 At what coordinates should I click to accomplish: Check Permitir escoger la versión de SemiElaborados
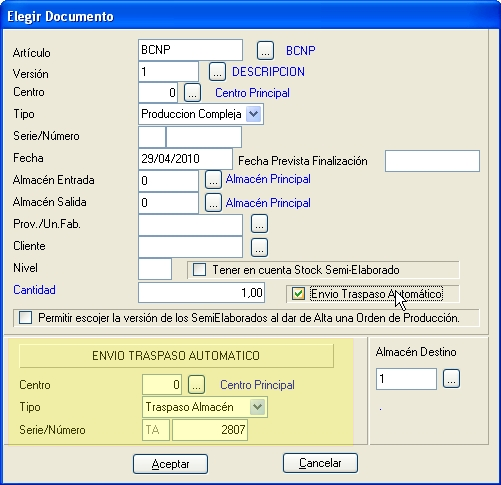[x=26, y=318]
